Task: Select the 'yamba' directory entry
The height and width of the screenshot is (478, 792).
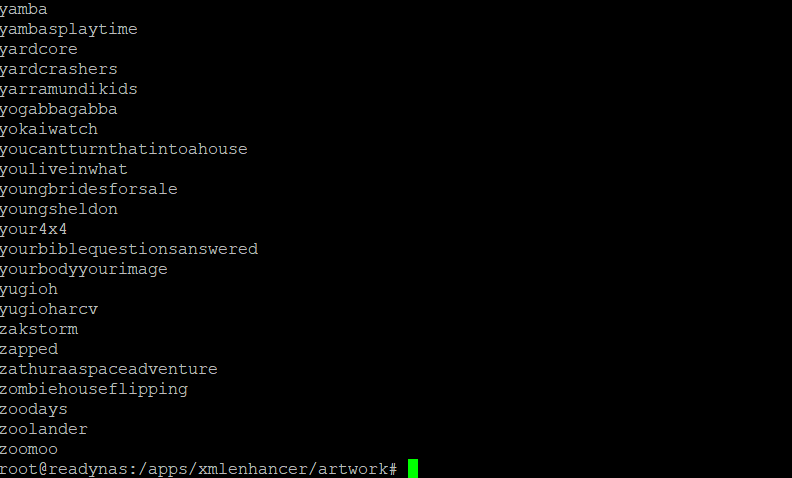Action: point(23,10)
